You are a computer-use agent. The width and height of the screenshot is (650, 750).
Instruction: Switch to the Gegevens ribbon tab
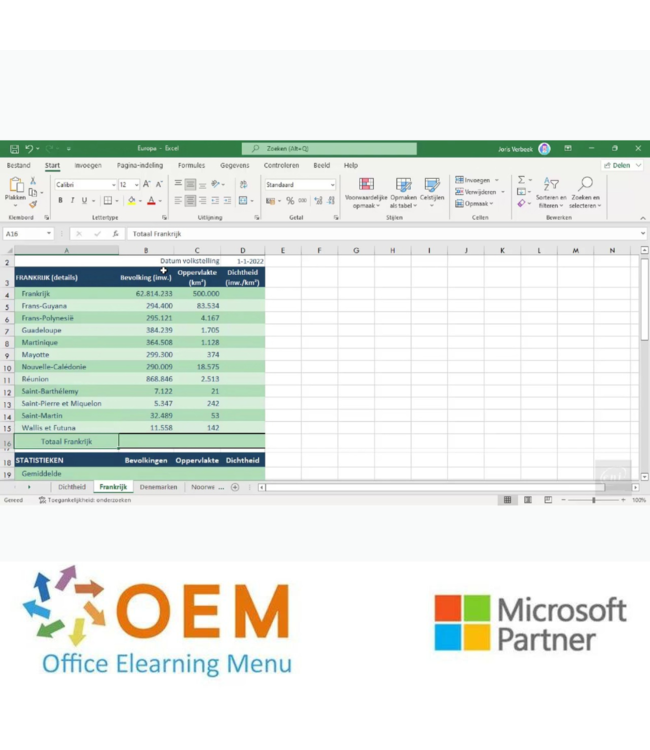(x=234, y=165)
